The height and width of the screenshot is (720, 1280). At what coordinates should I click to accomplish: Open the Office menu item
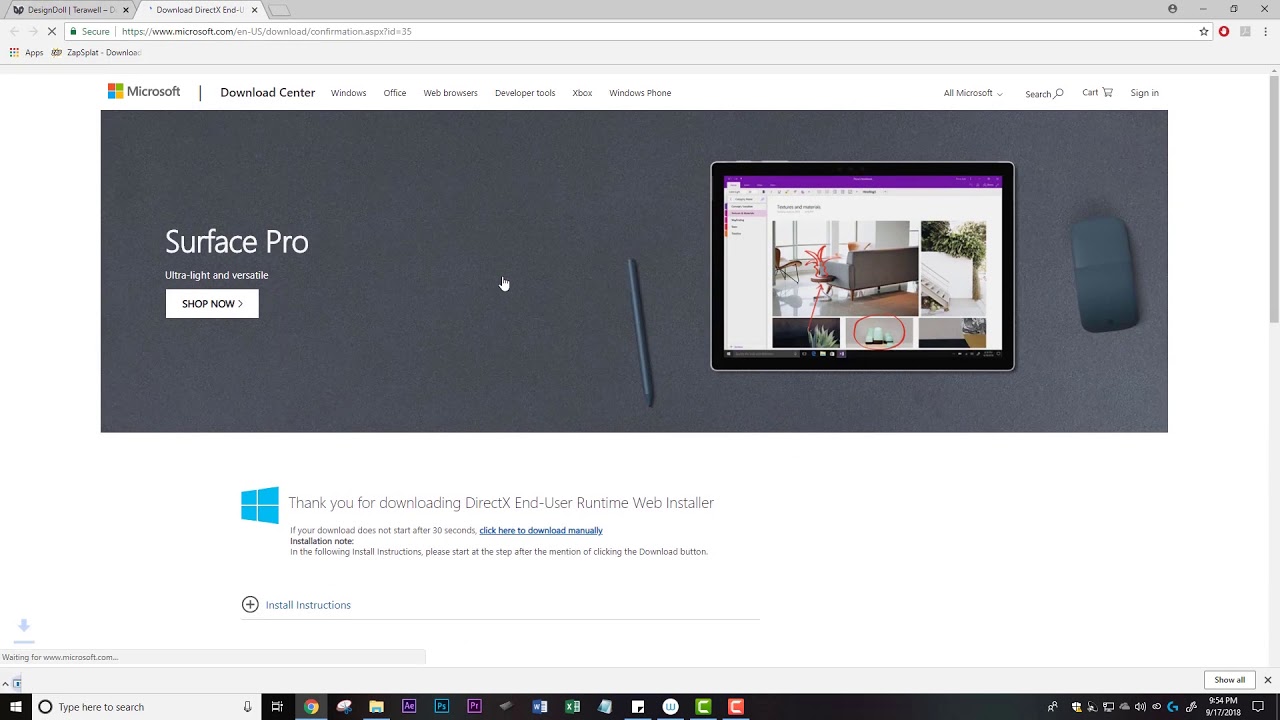395,93
